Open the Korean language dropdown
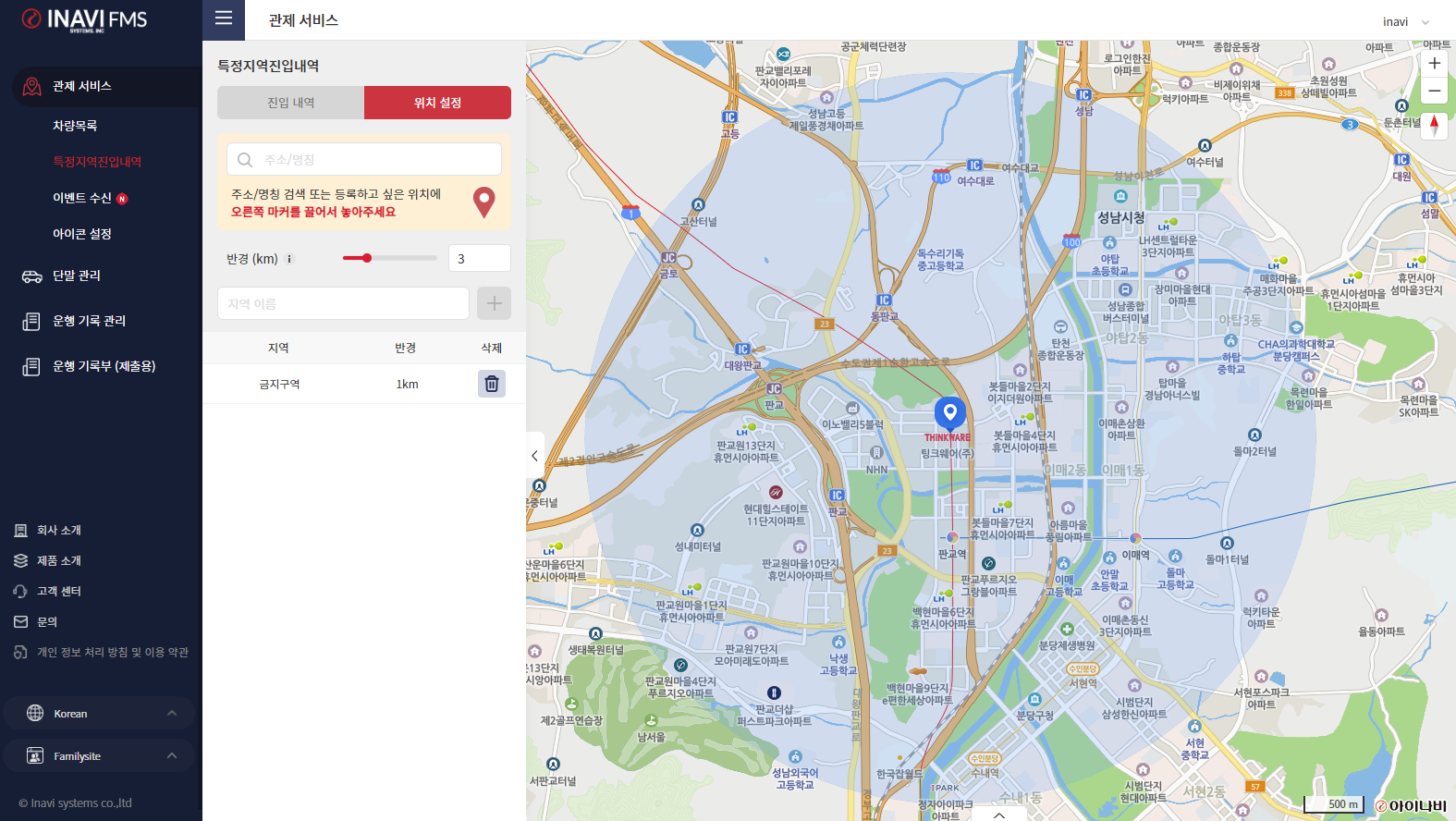Screen dimensions: 1456x821 pyautogui.click(x=100, y=714)
